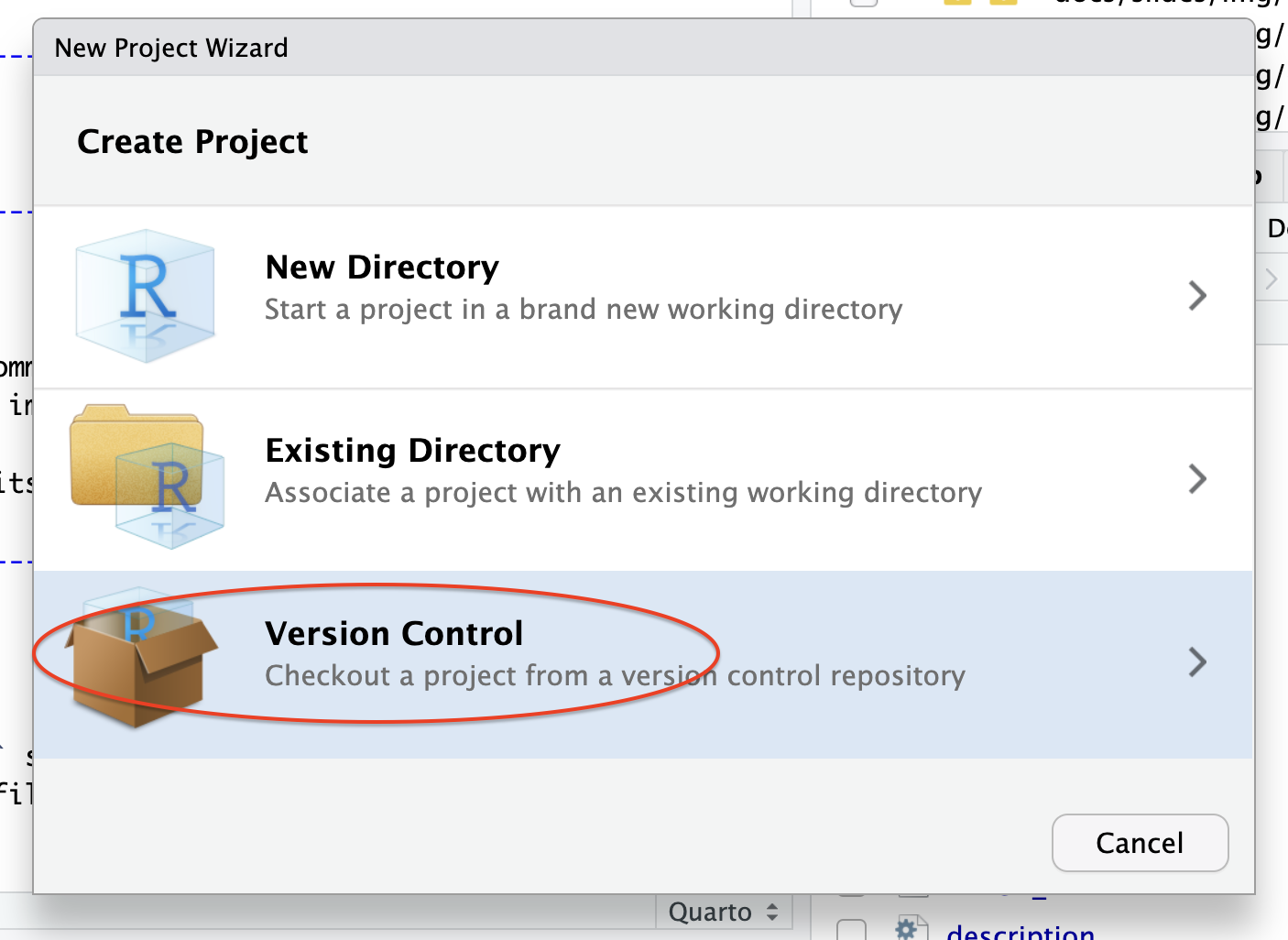Viewport: 1288px width, 940px height.
Task: Select the New Directory title
Action: click(382, 268)
